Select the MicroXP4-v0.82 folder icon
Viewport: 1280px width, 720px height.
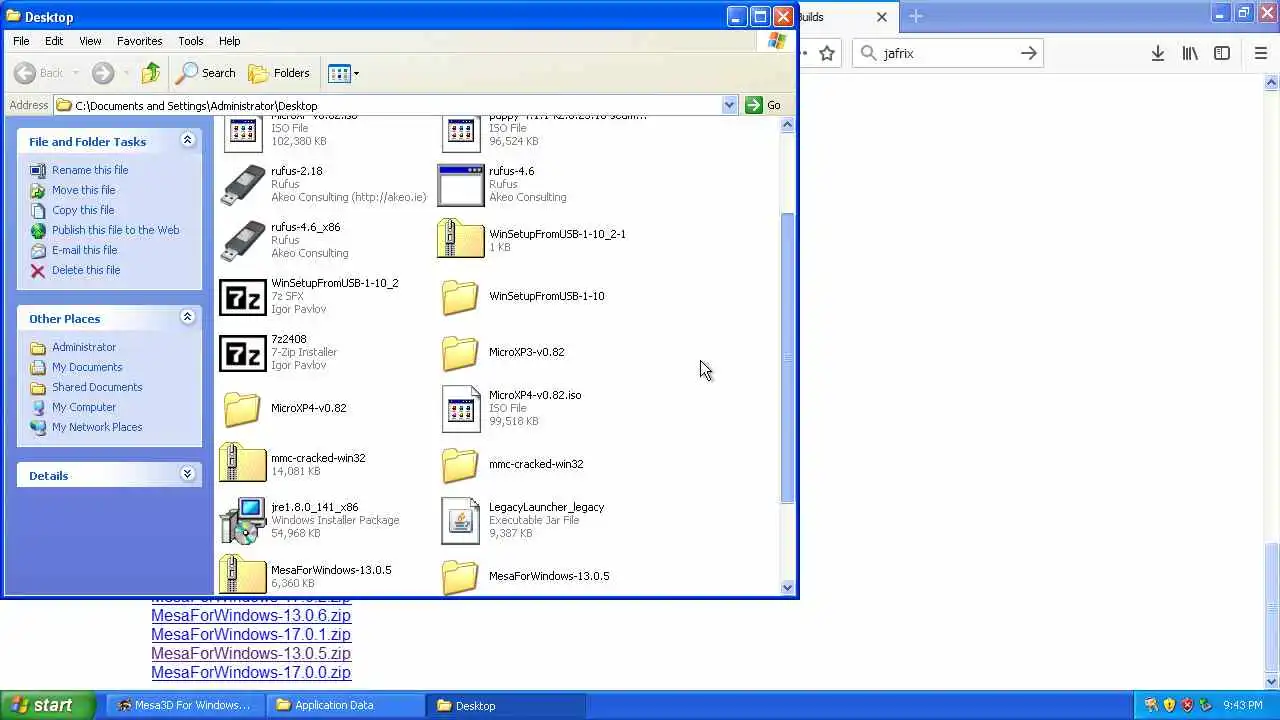click(x=243, y=409)
